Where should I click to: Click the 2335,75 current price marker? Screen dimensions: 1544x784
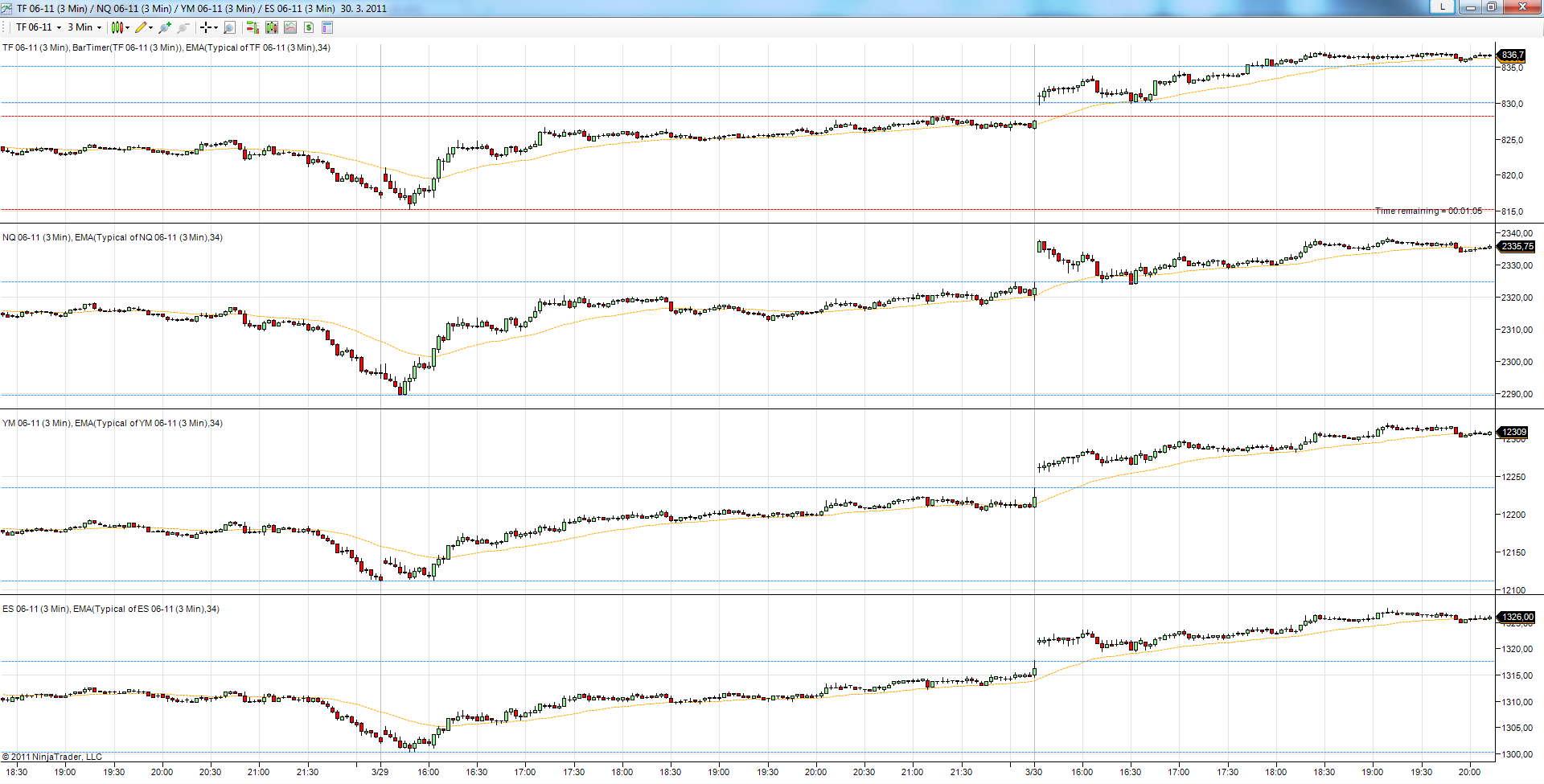[1517, 247]
